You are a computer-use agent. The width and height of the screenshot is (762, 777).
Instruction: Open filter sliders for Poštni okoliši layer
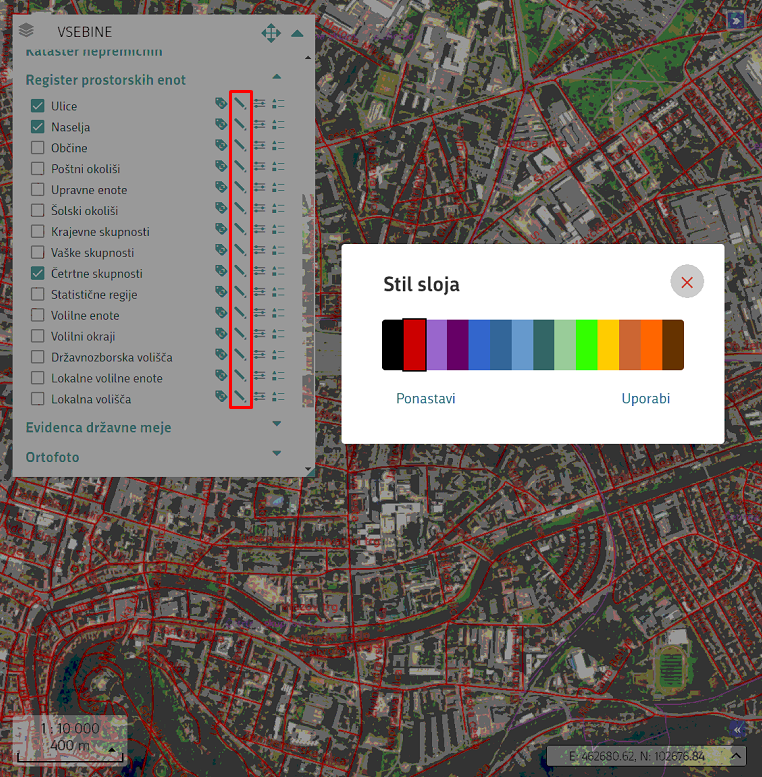point(259,166)
